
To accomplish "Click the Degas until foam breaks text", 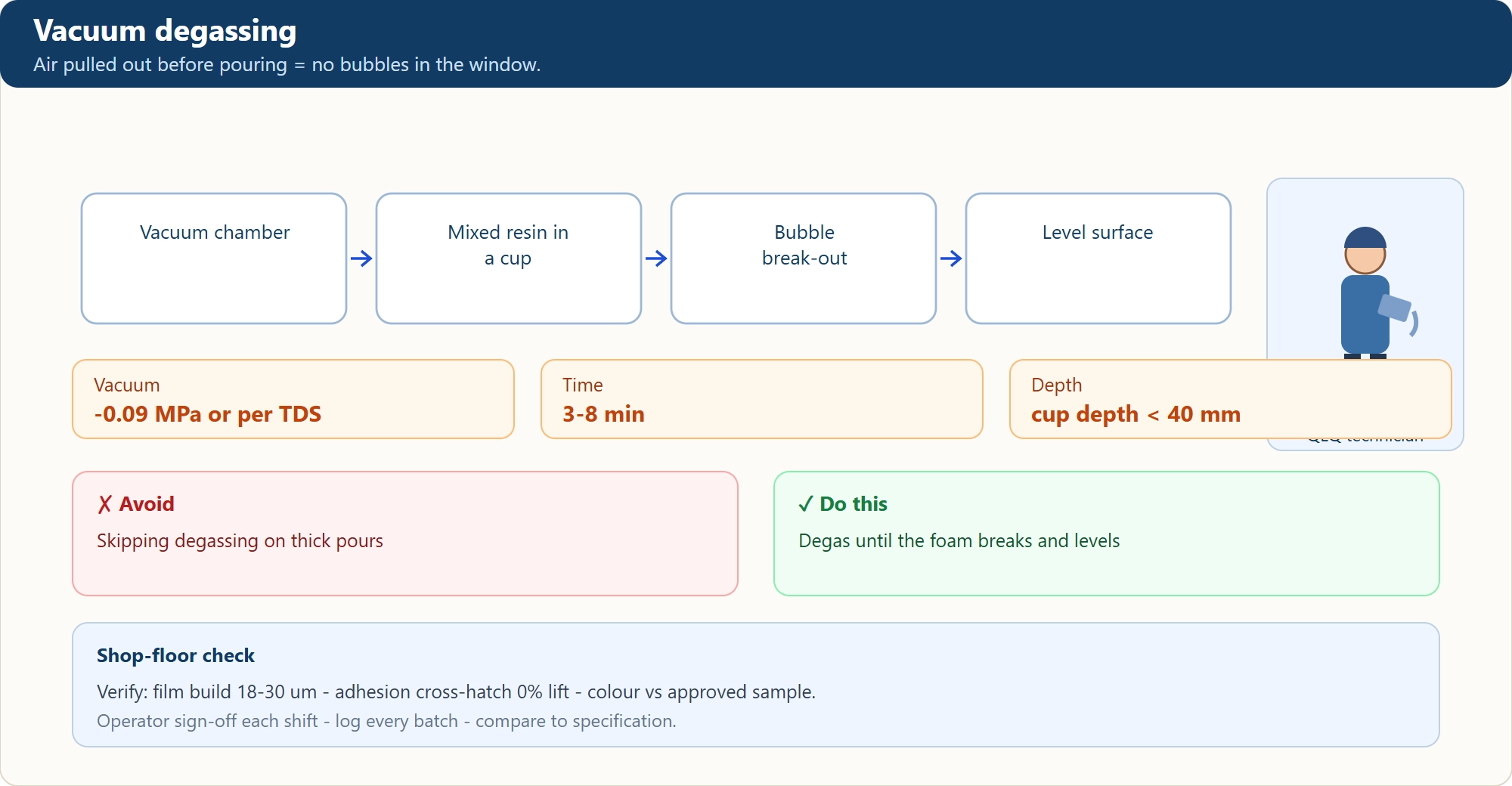I will tap(959, 541).
